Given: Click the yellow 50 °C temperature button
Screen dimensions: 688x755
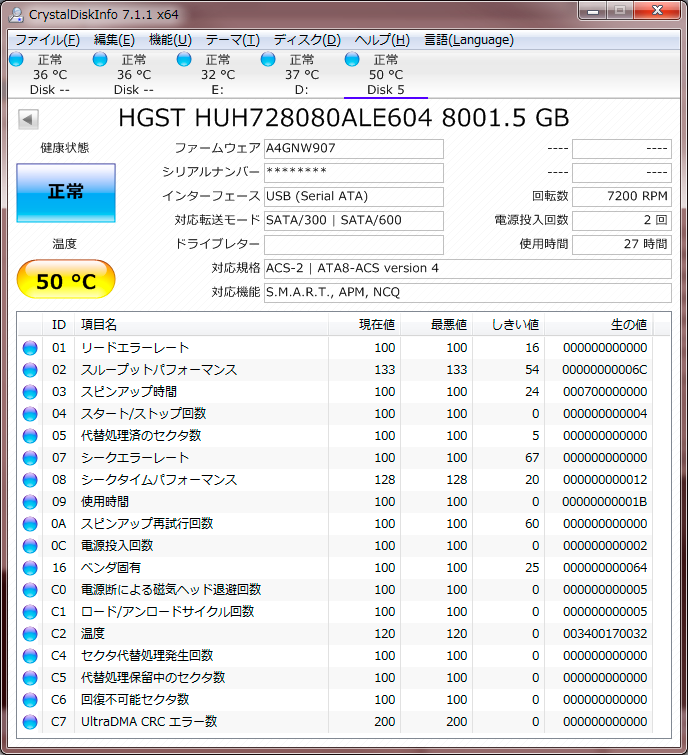Looking at the screenshot, I should pyautogui.click(x=66, y=281).
